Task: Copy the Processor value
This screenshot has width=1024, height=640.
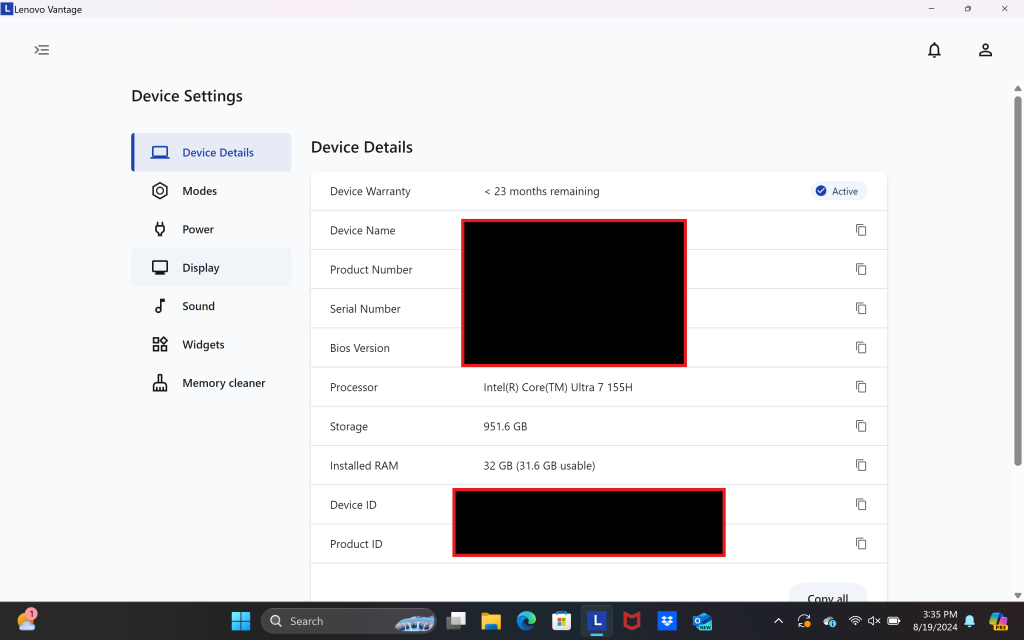Action: pos(861,387)
